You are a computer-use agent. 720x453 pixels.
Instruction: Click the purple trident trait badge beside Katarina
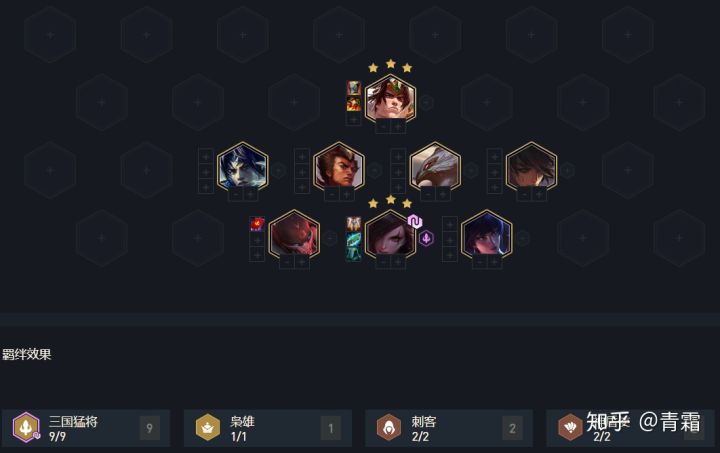click(x=426, y=238)
